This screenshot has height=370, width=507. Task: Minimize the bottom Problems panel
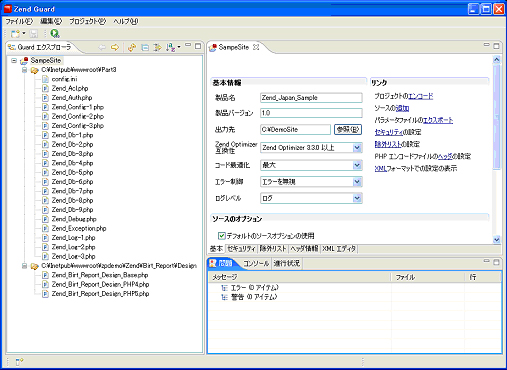coord(487,261)
